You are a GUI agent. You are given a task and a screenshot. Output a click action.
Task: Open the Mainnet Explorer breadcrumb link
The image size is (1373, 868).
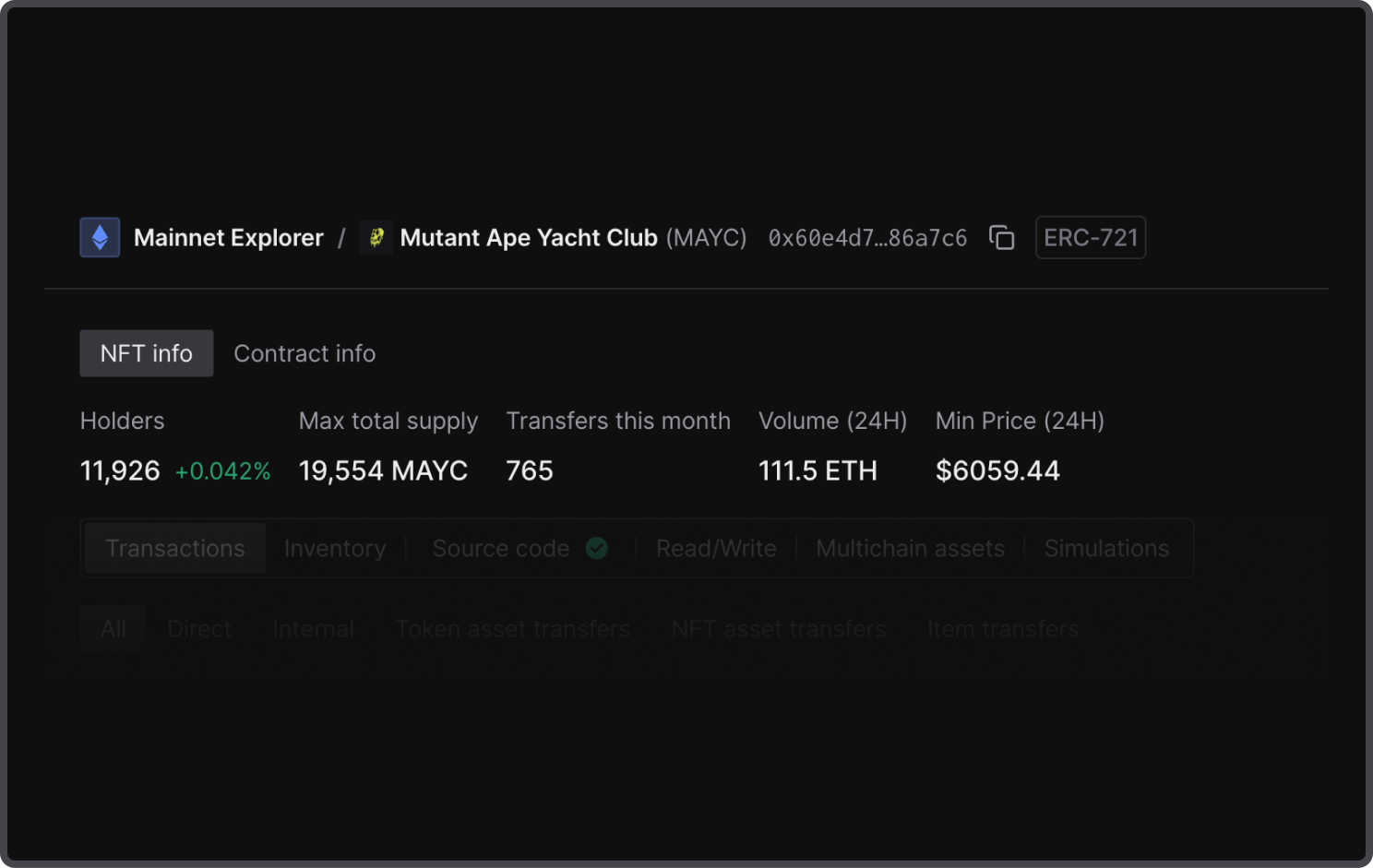coord(228,238)
